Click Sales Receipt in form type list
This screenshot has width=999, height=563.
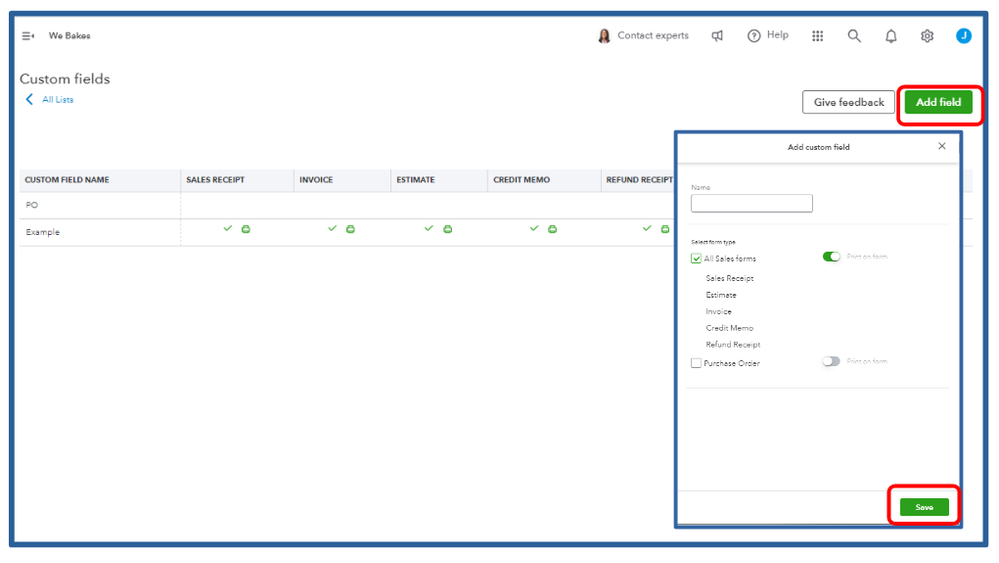(x=729, y=278)
